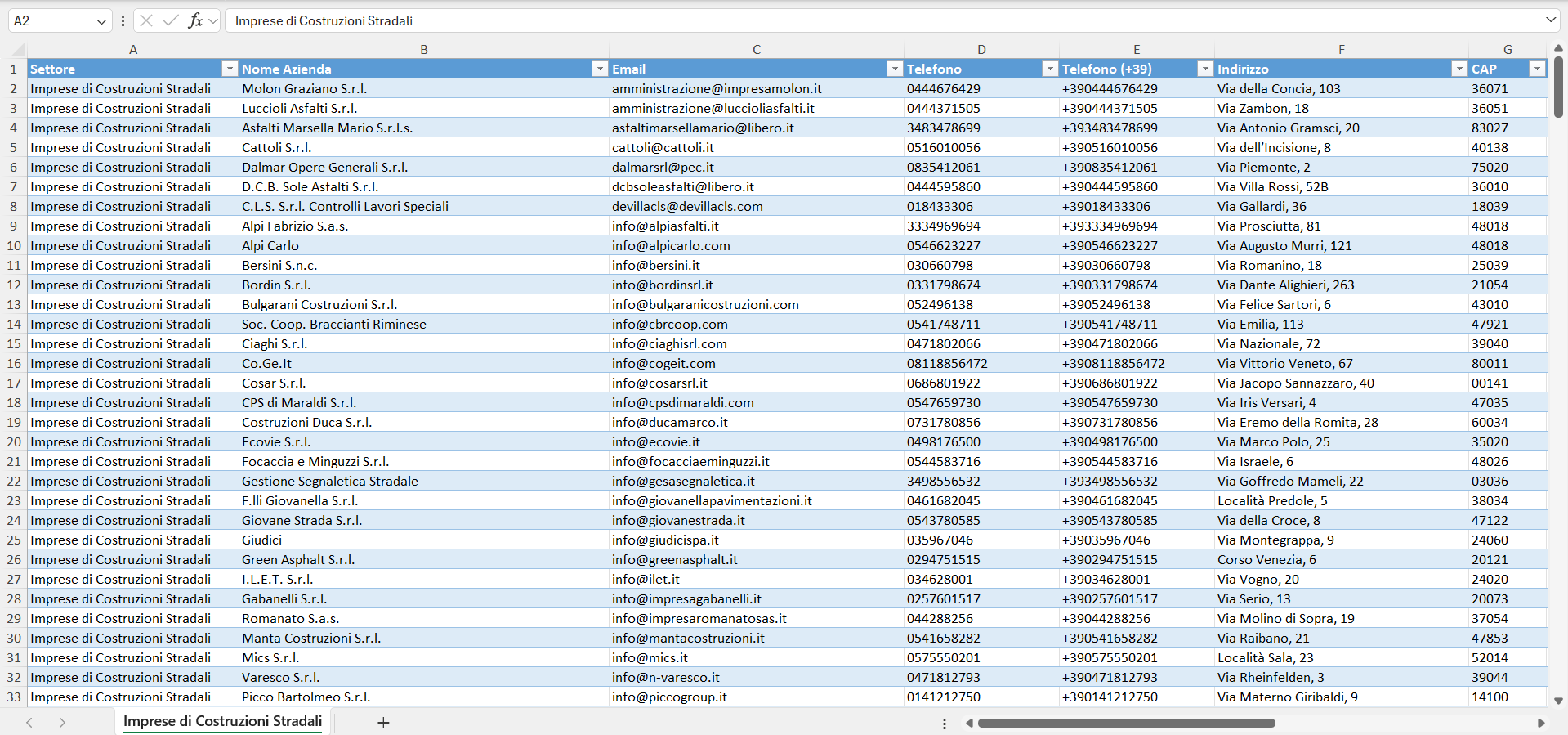Image resolution: width=1568 pixels, height=735 pixels.
Task: Select the Imprese di Costruzioni Stradali sheet tab
Action: coord(222,721)
